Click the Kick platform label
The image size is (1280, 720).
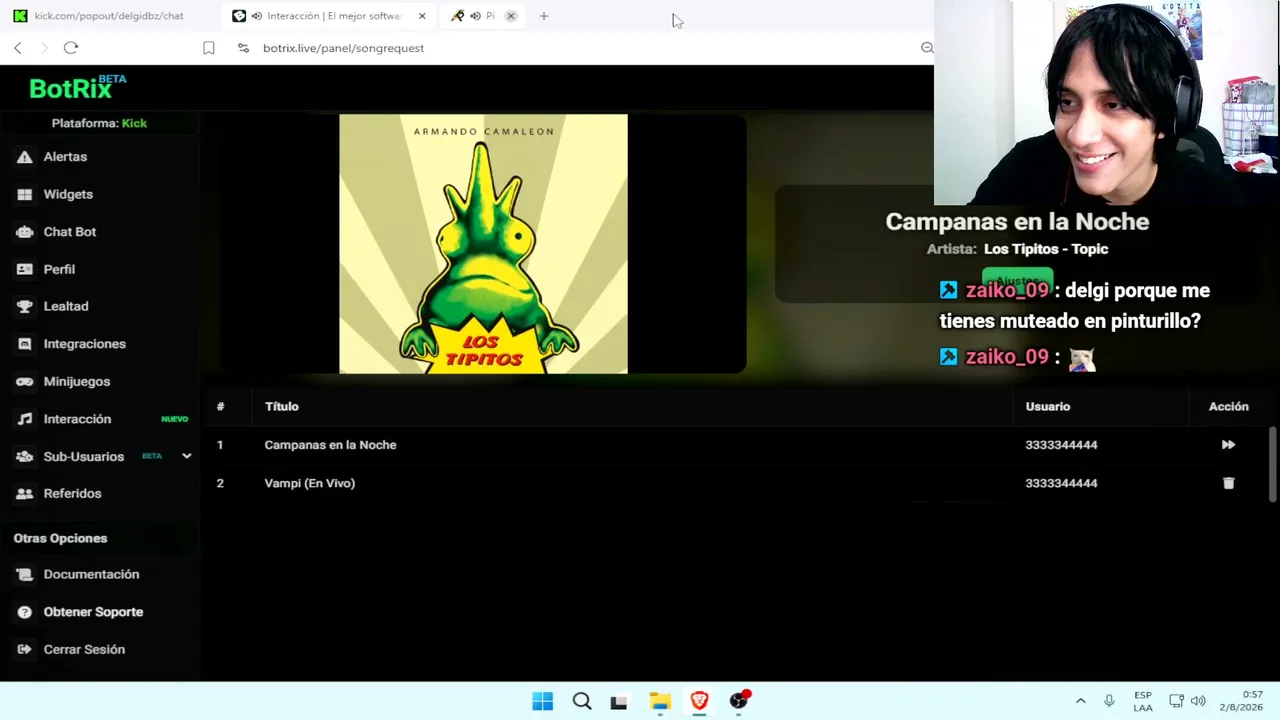click(x=134, y=123)
